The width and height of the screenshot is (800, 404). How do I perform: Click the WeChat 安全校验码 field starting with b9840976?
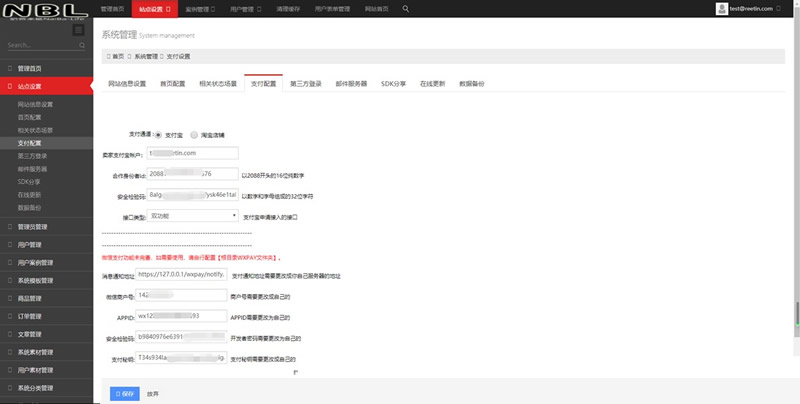[181, 337]
